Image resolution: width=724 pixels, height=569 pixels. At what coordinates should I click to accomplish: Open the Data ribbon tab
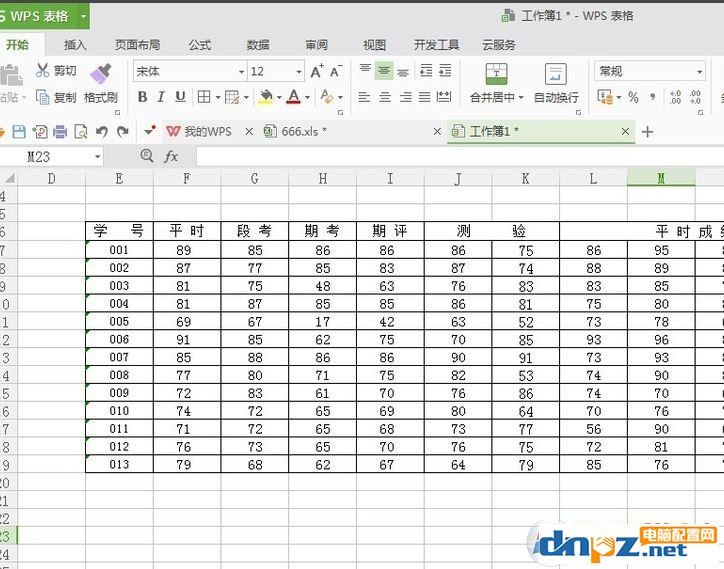click(258, 45)
